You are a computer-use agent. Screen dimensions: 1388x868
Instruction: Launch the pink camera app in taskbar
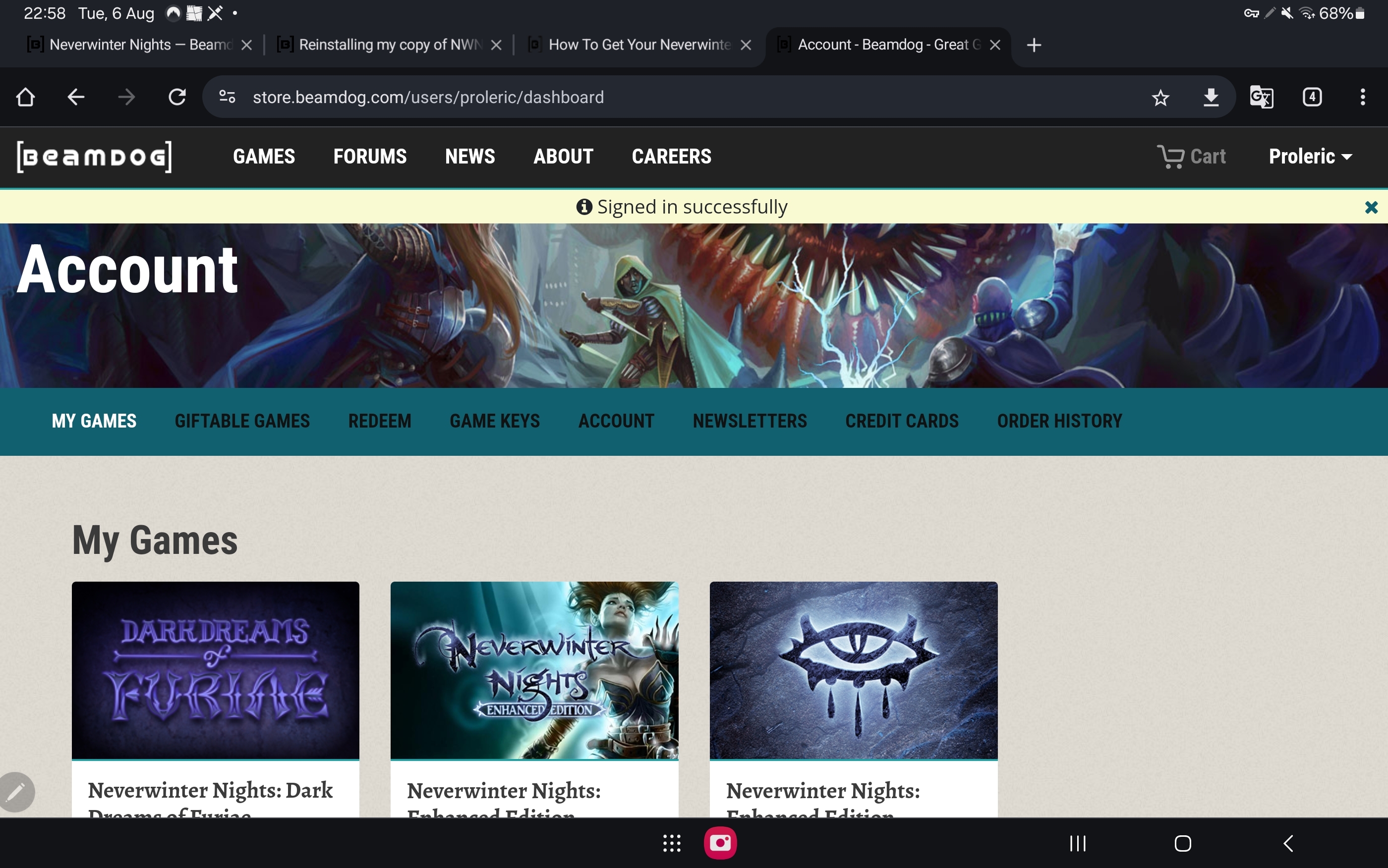tap(720, 843)
